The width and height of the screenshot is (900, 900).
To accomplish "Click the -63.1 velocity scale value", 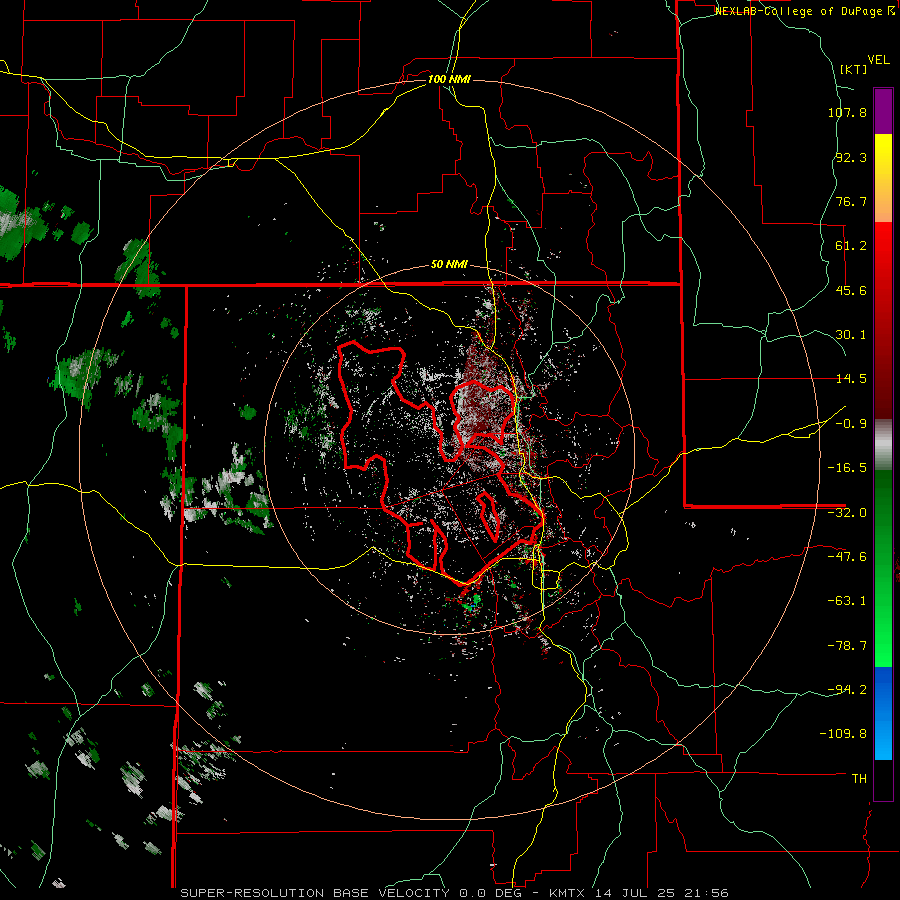I will tap(847, 601).
